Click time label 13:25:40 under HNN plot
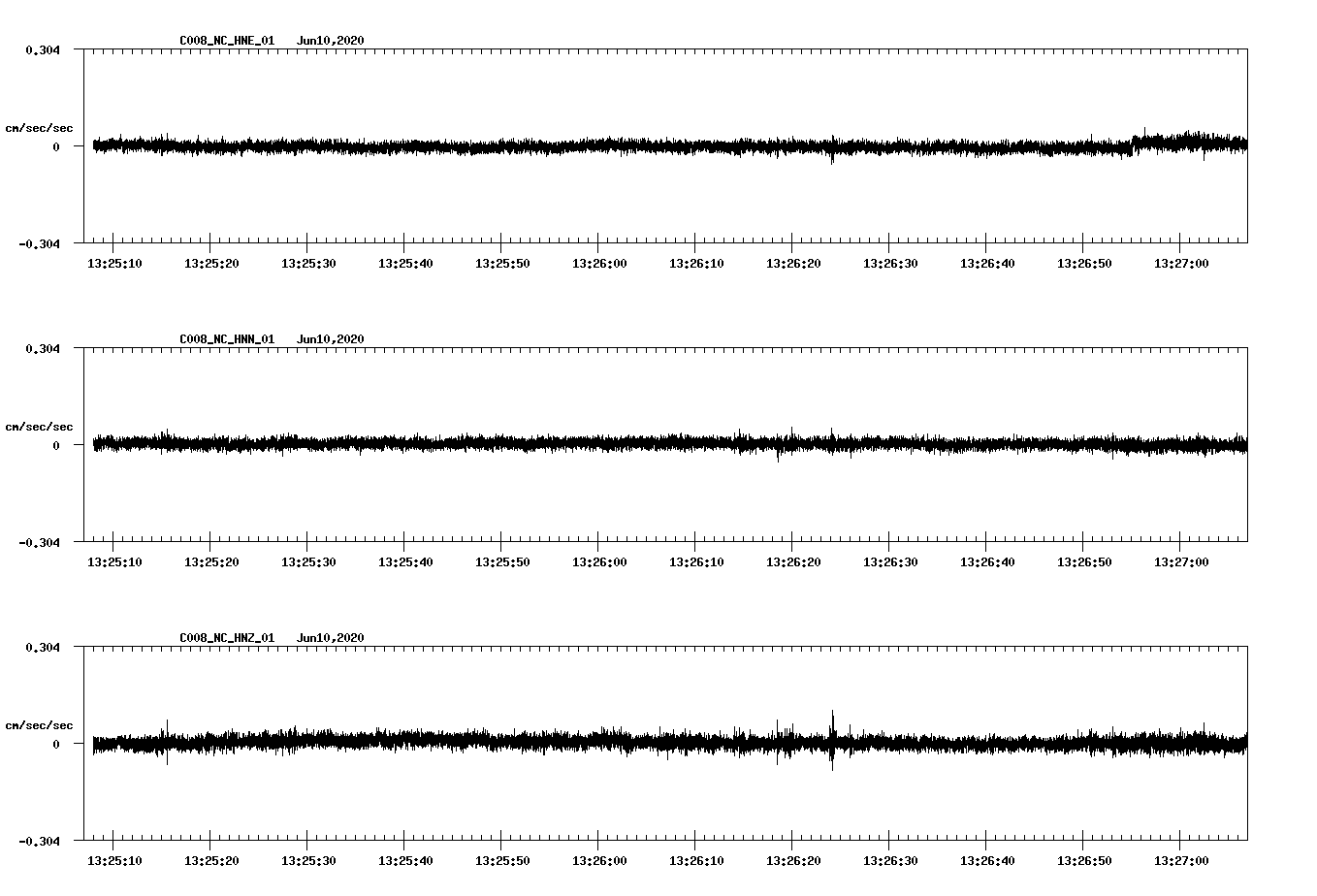 pos(405,561)
